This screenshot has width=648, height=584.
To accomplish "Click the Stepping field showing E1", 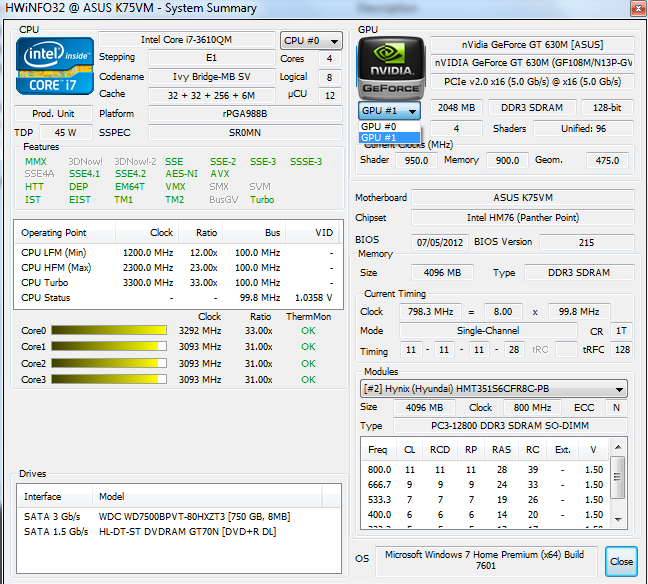I will (x=212, y=57).
